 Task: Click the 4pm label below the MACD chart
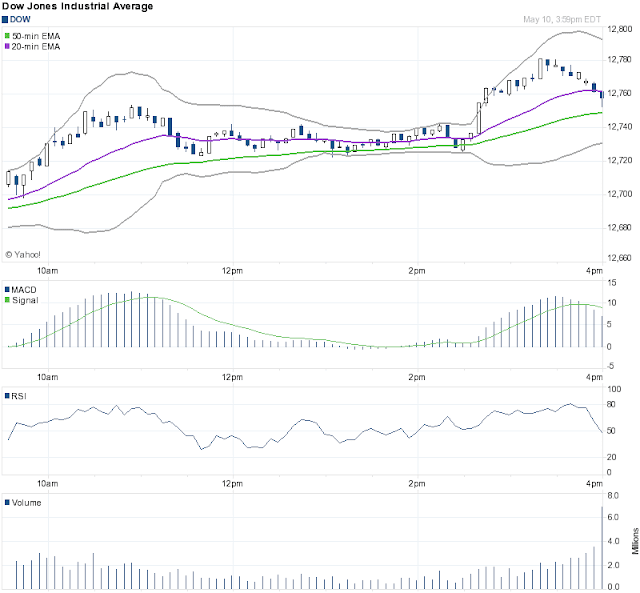[594, 377]
